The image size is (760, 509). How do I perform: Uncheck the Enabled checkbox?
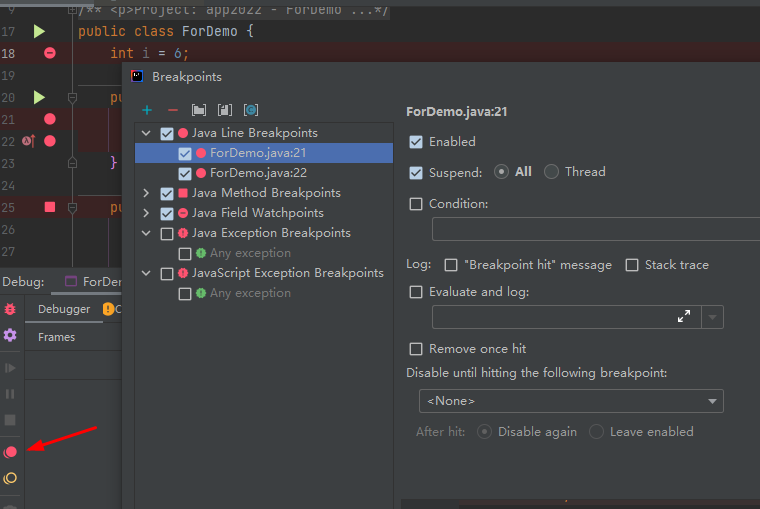(x=416, y=142)
